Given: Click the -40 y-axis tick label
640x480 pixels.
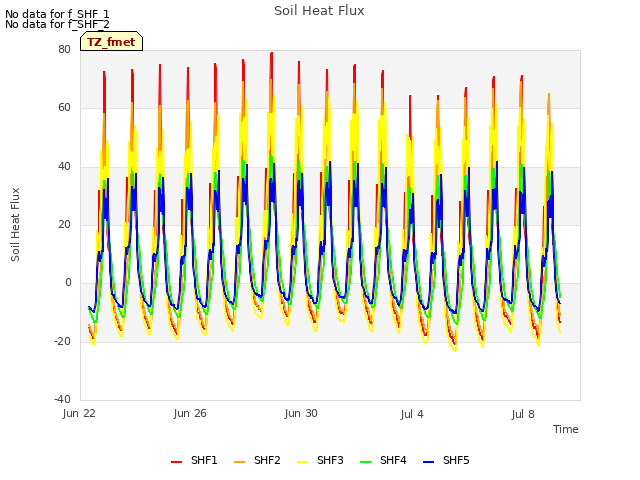Looking at the screenshot, I should (63, 399).
